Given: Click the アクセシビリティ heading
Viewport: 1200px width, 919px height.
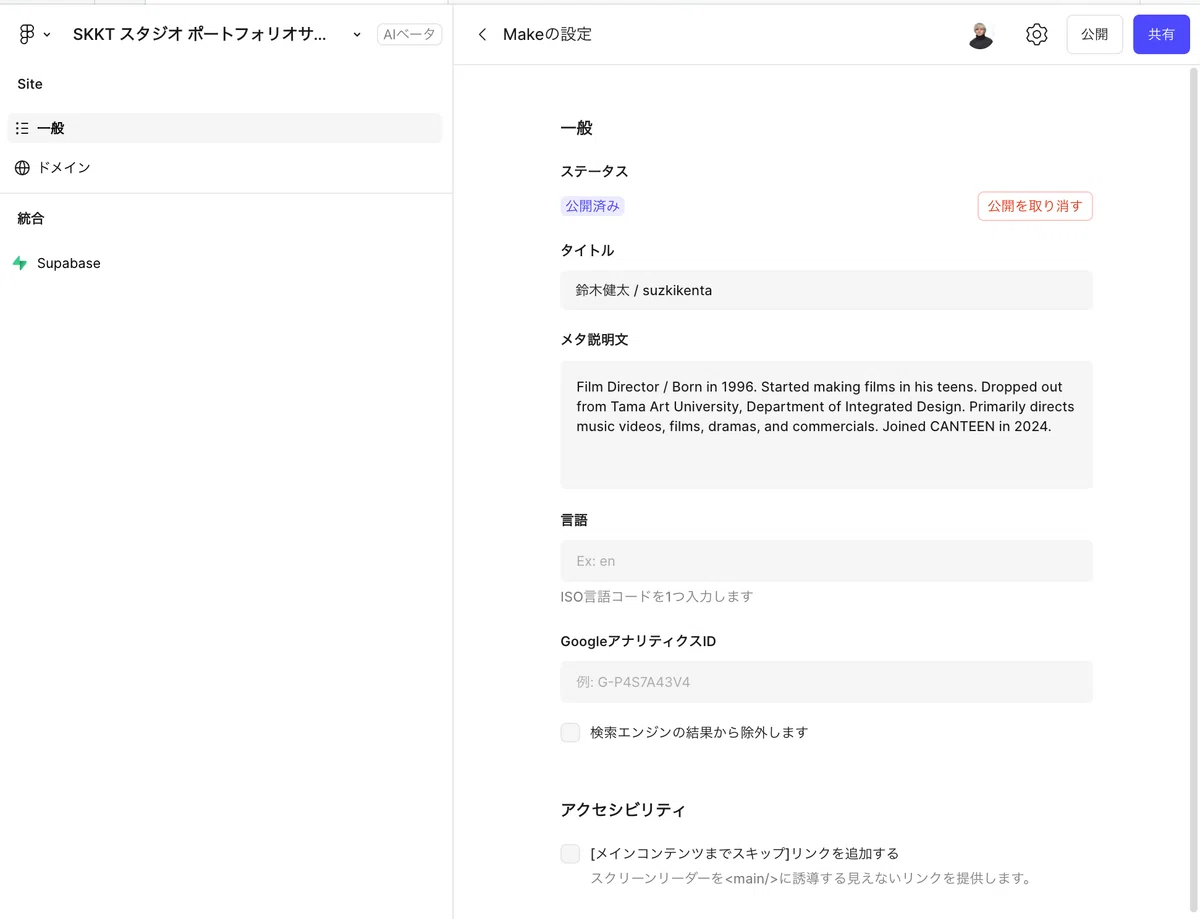Looking at the screenshot, I should [623, 810].
